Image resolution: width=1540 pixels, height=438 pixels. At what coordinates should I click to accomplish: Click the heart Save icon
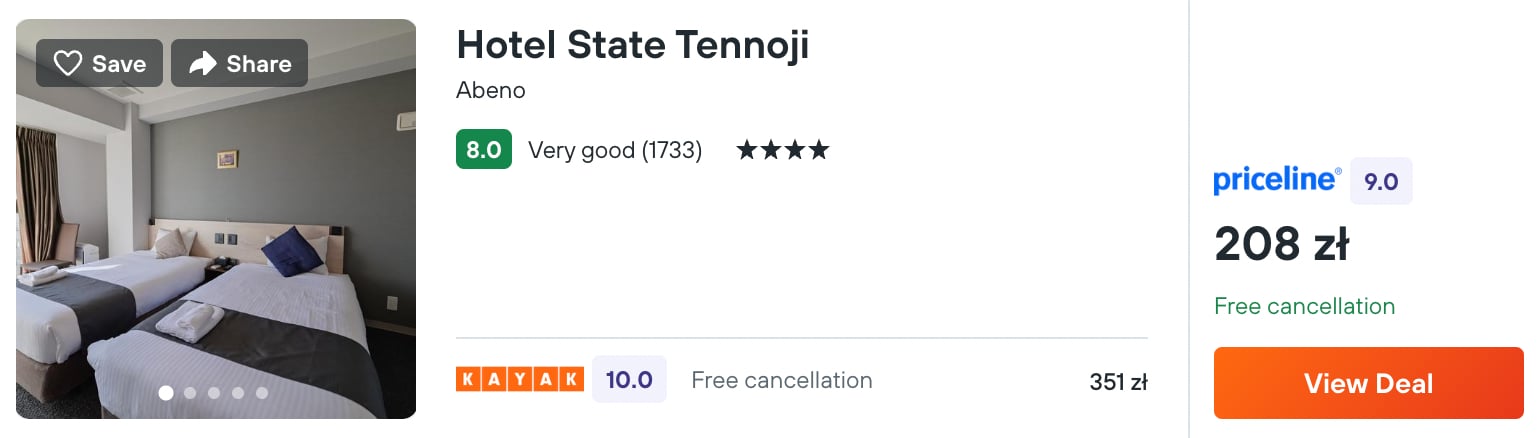pyautogui.click(x=67, y=64)
